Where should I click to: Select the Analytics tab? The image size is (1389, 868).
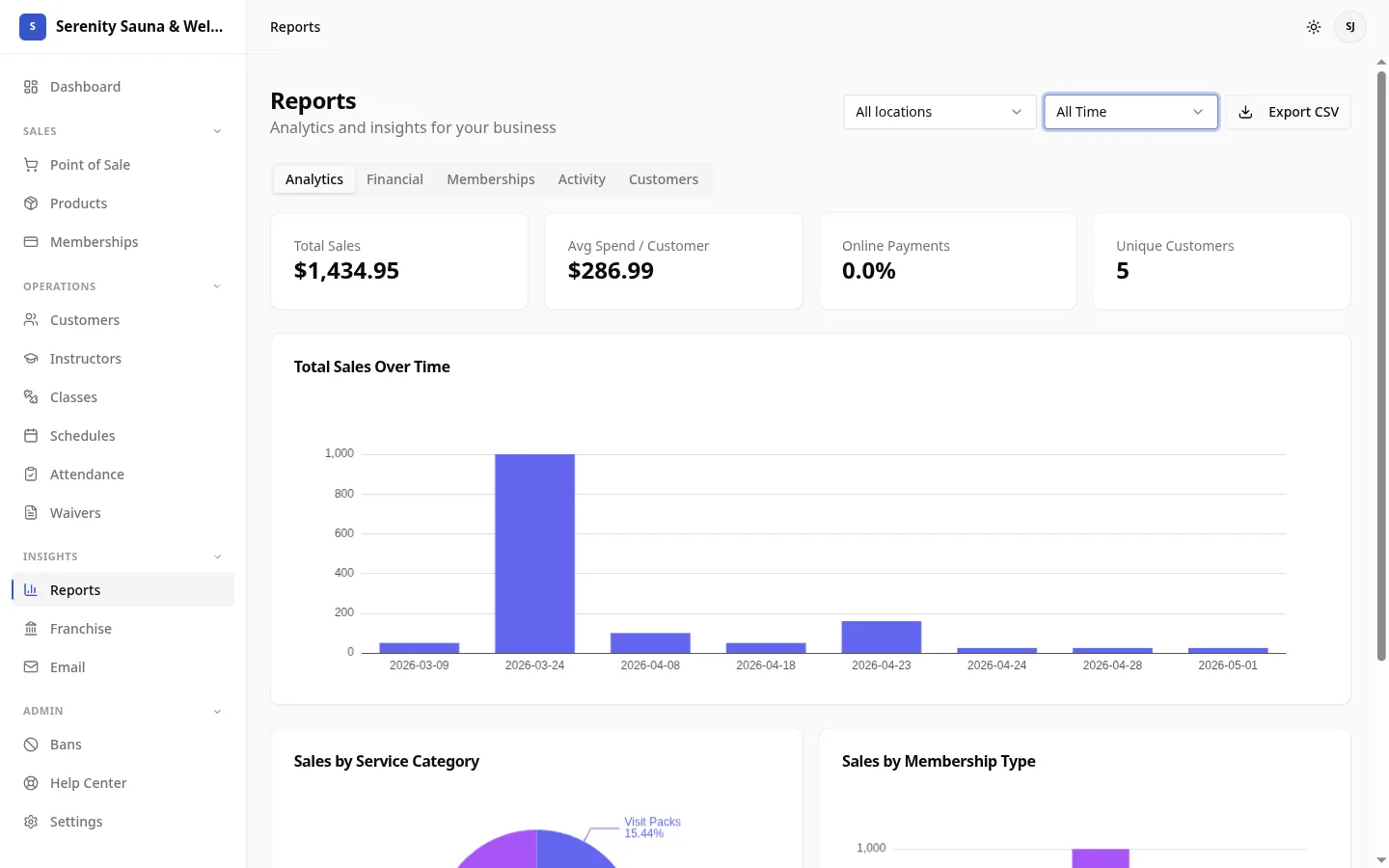(x=314, y=179)
